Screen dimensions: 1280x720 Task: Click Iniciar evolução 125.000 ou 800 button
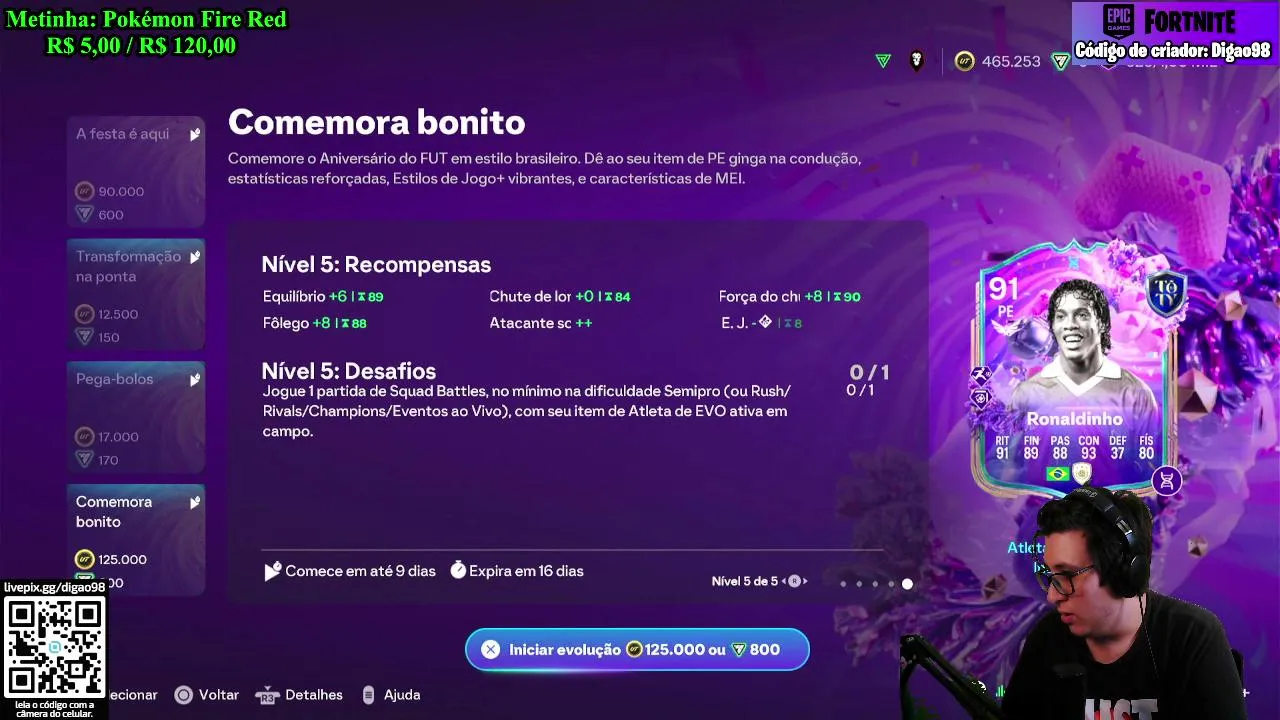pyautogui.click(x=637, y=649)
